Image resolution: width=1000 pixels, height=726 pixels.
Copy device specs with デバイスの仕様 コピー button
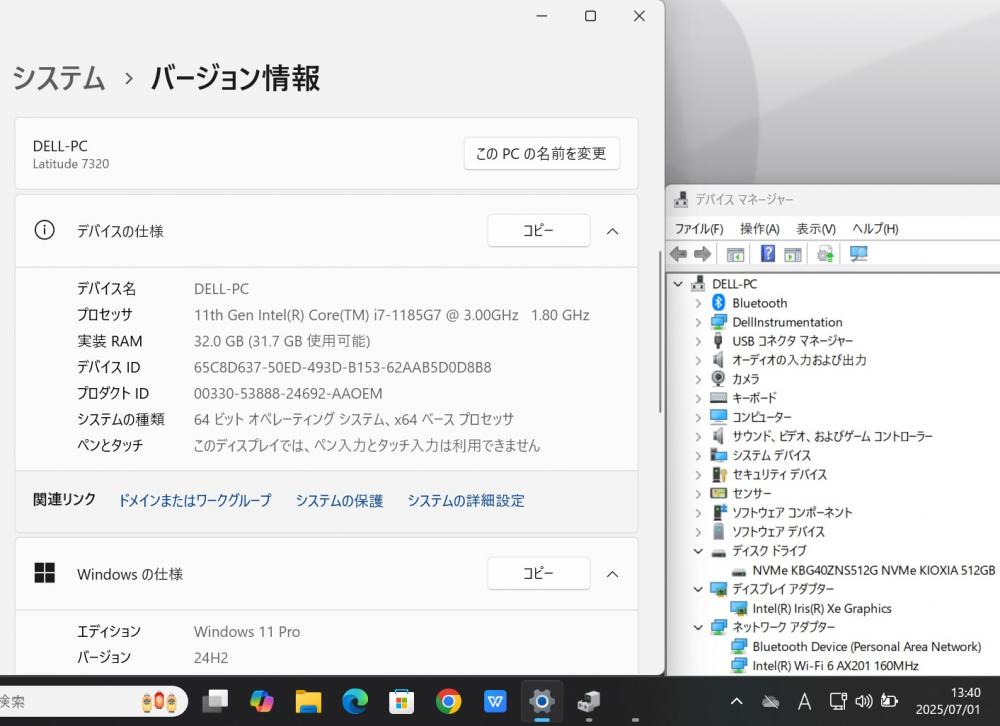pos(538,230)
